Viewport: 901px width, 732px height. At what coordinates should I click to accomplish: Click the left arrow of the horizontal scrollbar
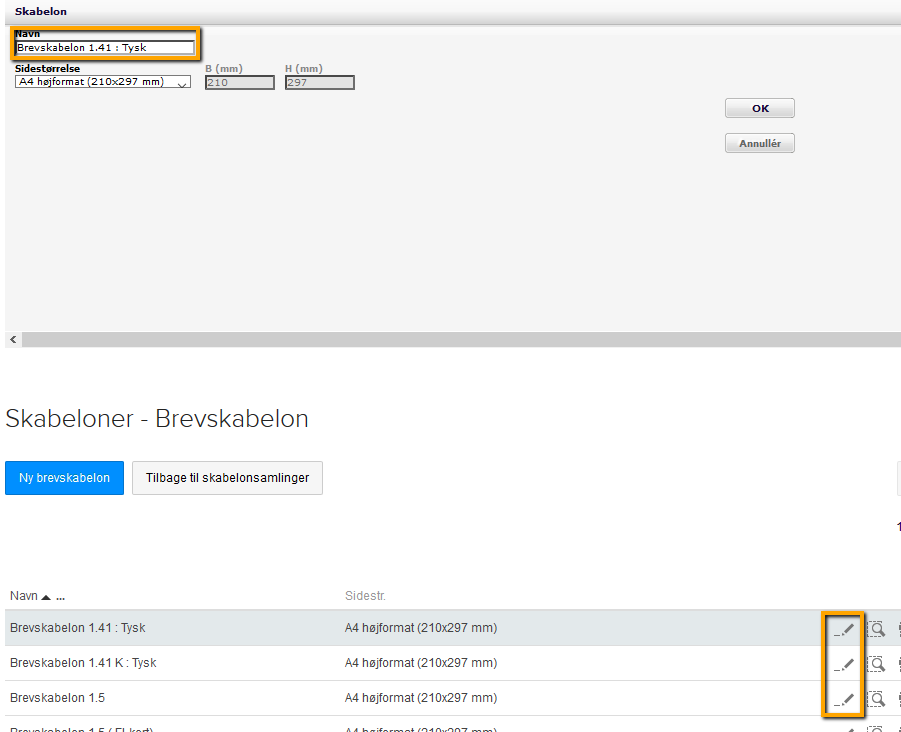[13, 340]
